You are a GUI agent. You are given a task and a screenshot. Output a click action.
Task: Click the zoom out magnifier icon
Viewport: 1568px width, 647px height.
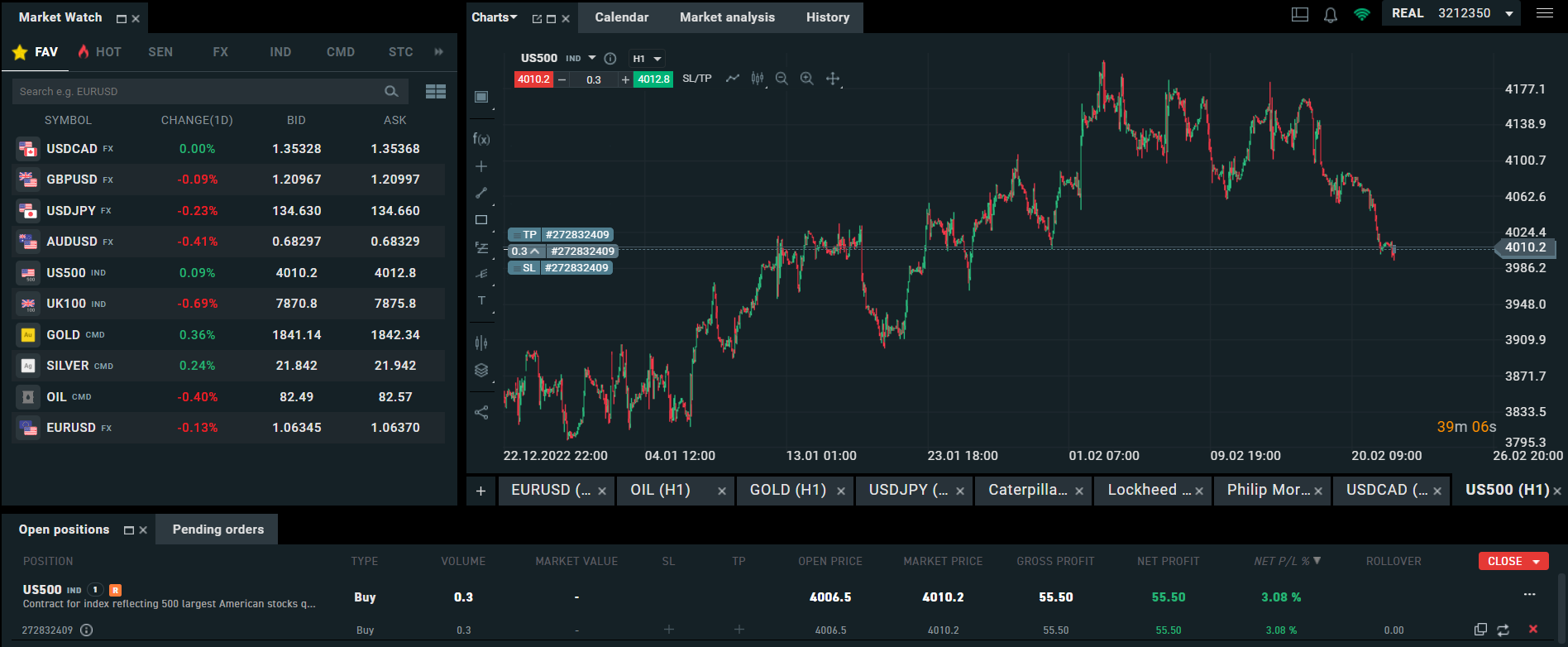(782, 79)
